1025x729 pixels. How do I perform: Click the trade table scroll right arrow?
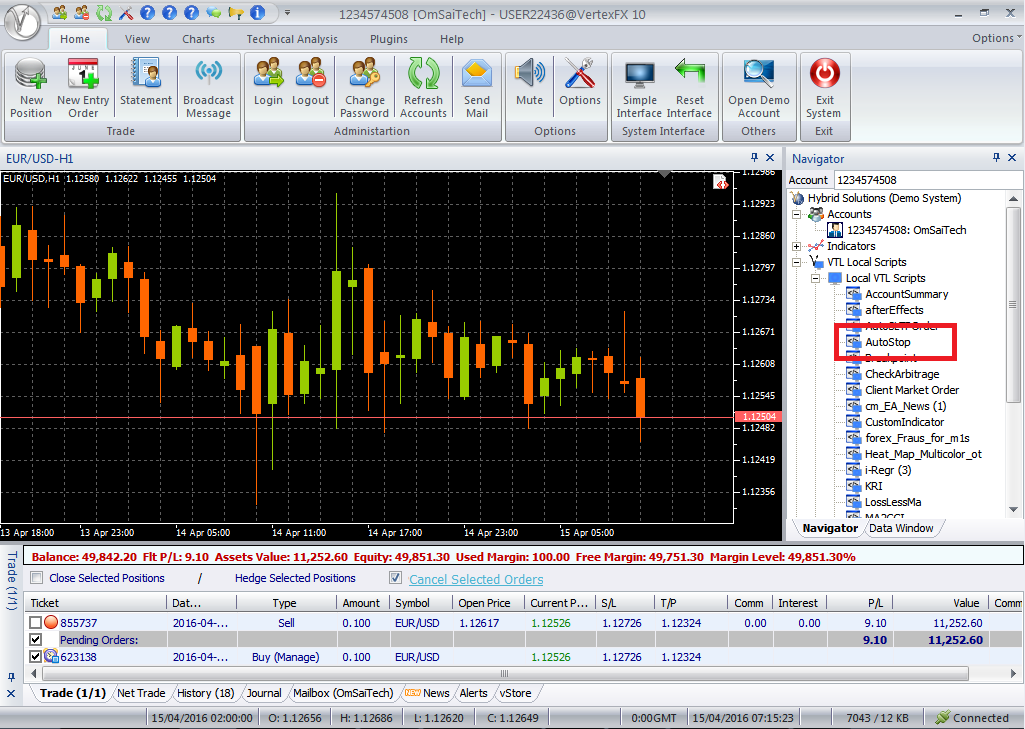pos(1013,673)
